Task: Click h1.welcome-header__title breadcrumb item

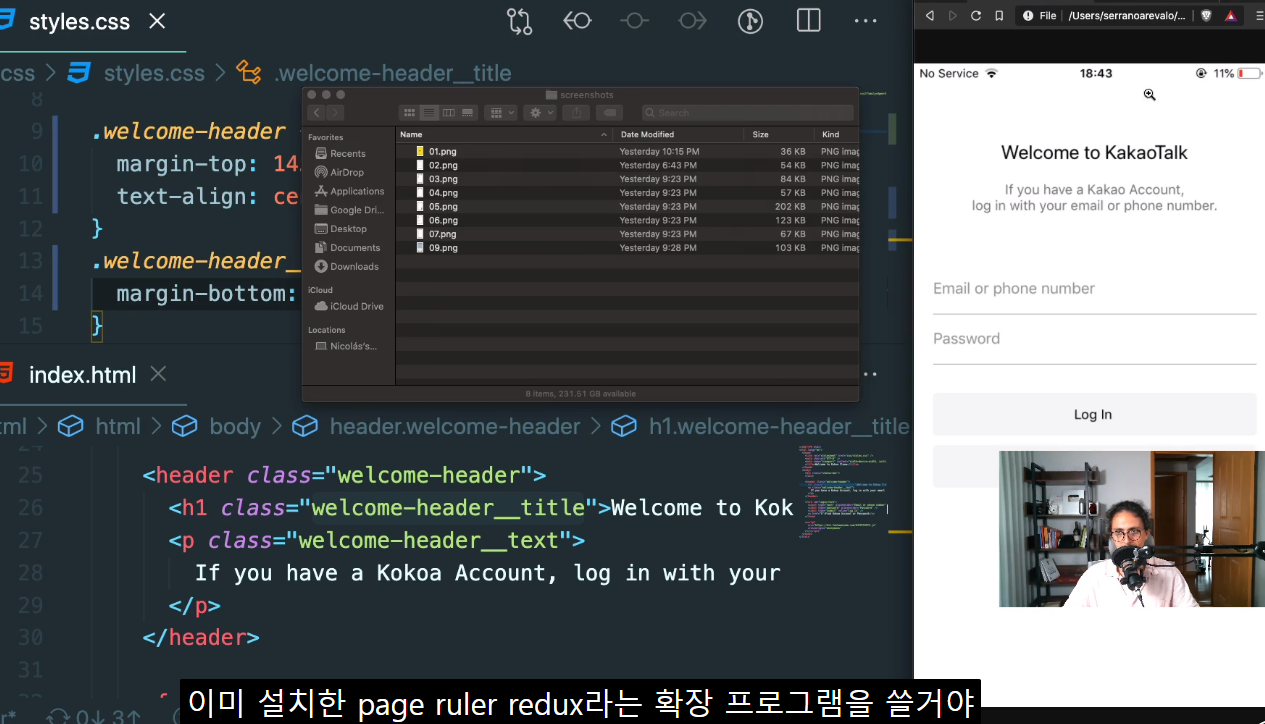Action: pos(779,427)
